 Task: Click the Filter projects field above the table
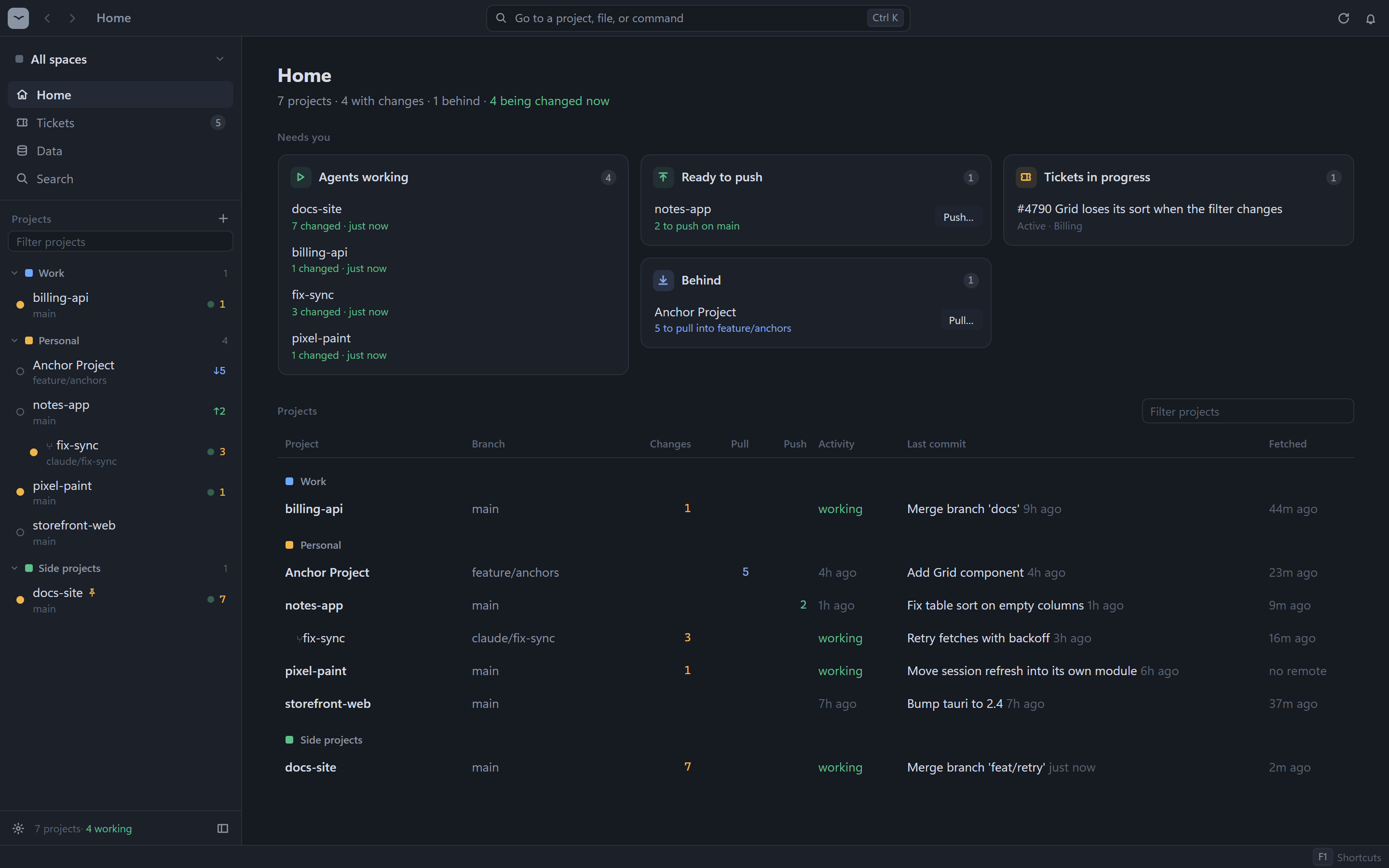(1248, 412)
